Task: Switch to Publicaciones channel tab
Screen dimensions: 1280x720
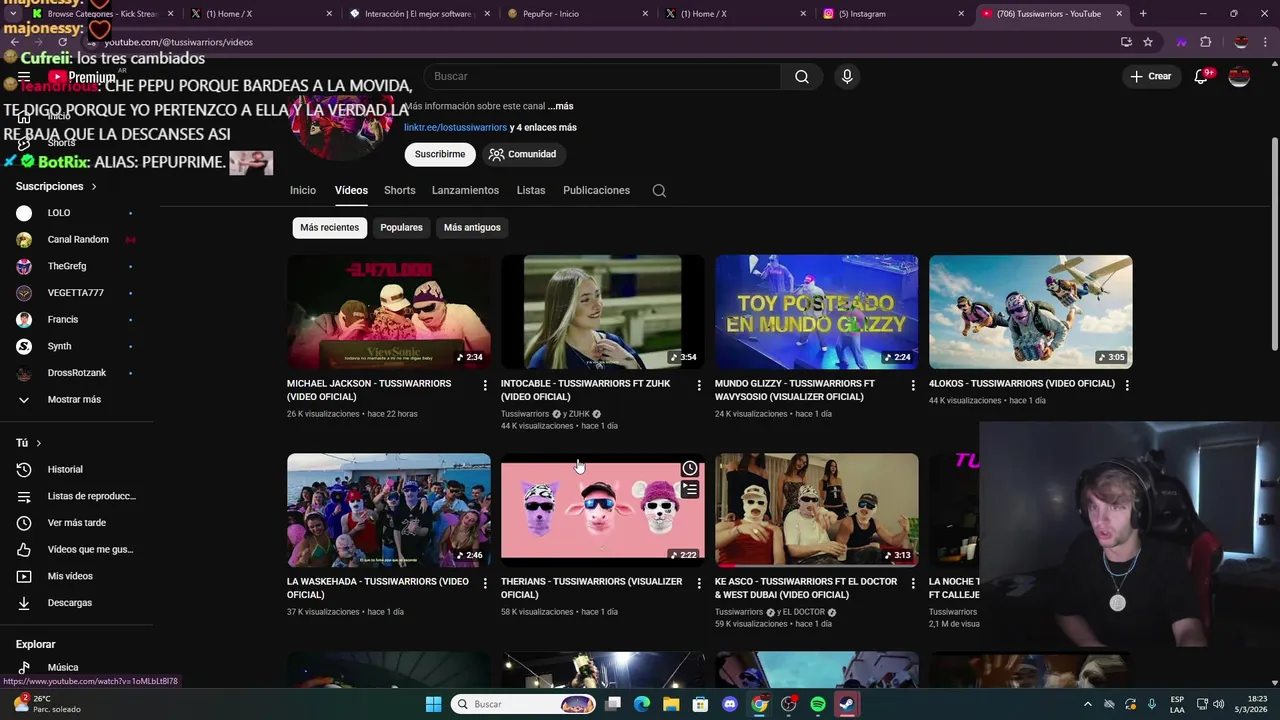Action: pyautogui.click(x=596, y=190)
